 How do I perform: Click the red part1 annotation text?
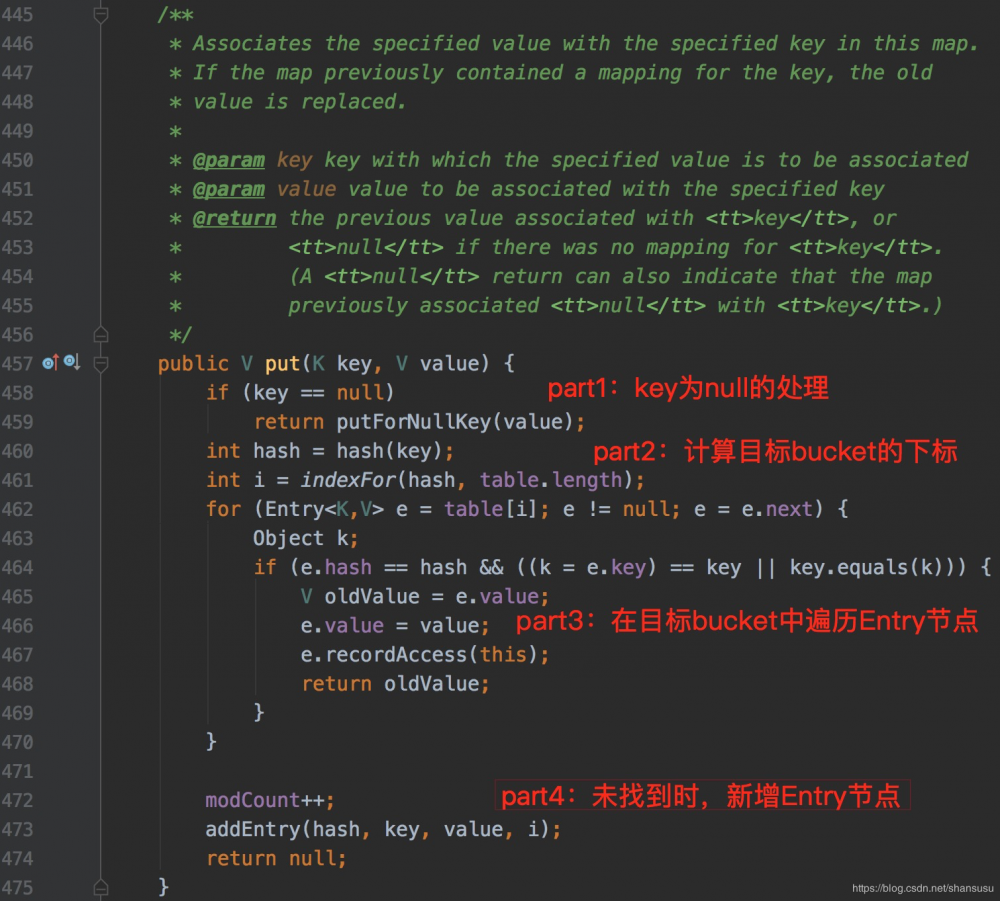pos(687,389)
